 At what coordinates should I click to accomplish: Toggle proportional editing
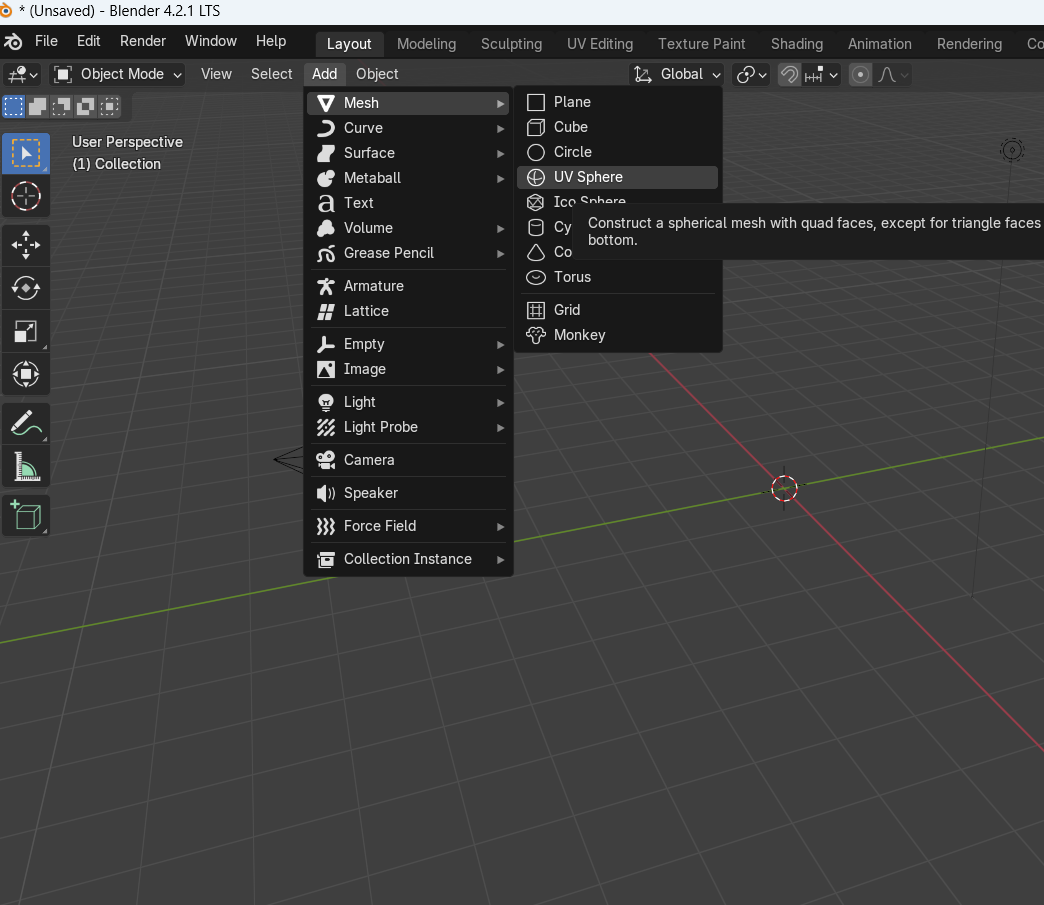[x=860, y=74]
